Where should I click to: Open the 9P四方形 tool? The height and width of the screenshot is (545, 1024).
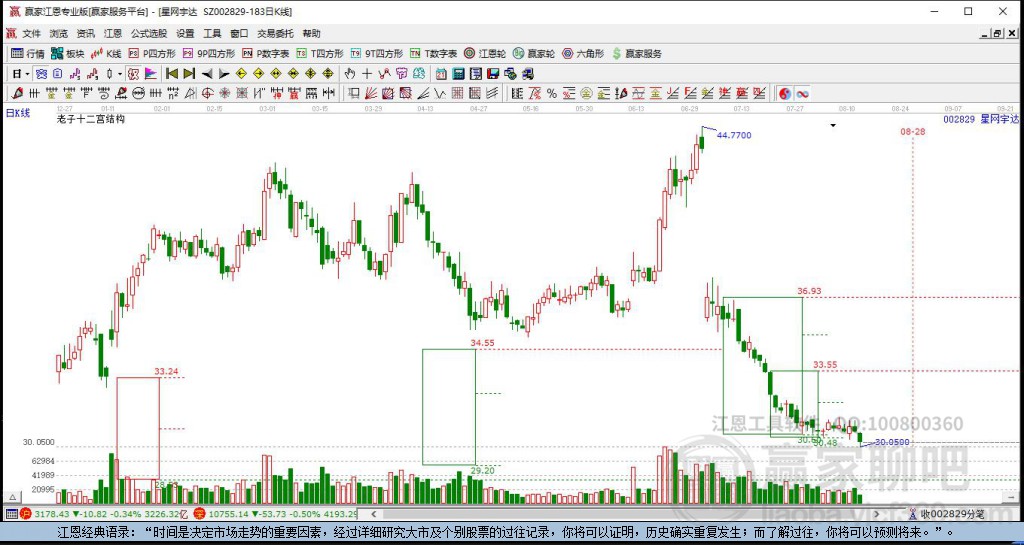(209, 54)
